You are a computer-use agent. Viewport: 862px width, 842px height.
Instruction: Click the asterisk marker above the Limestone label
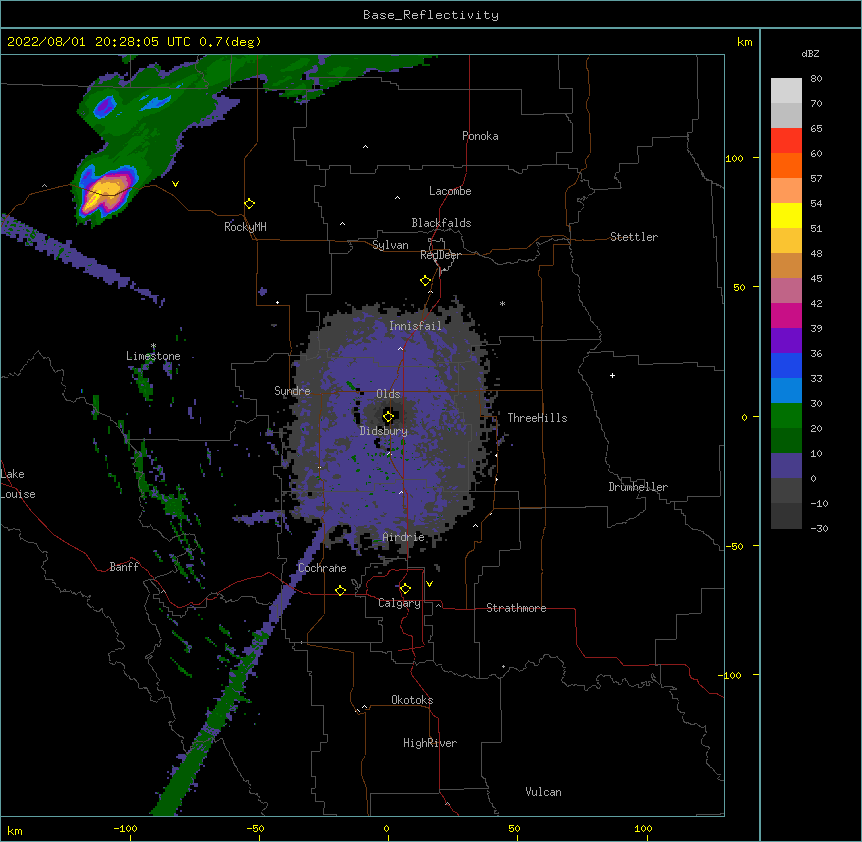[x=153, y=346]
